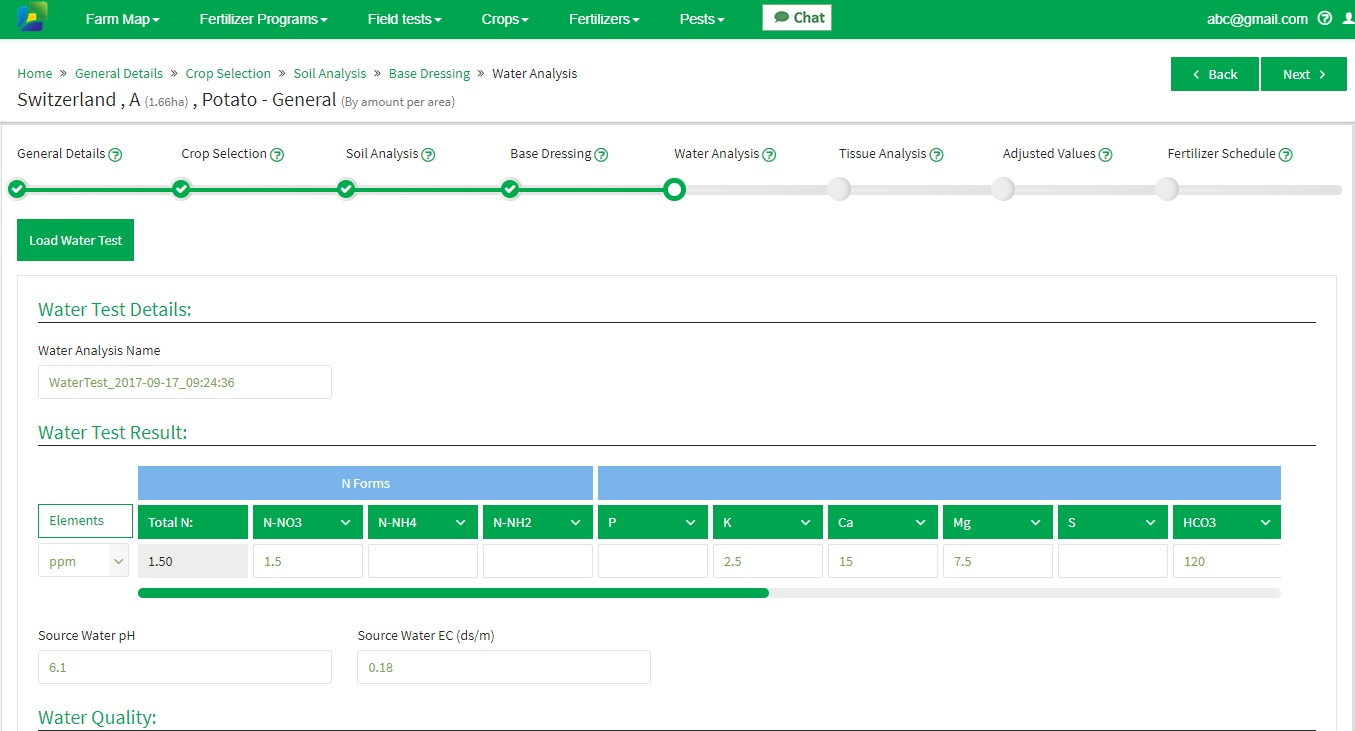The height and width of the screenshot is (731, 1355).
Task: Open the Farm Map menu
Action: [122, 19]
